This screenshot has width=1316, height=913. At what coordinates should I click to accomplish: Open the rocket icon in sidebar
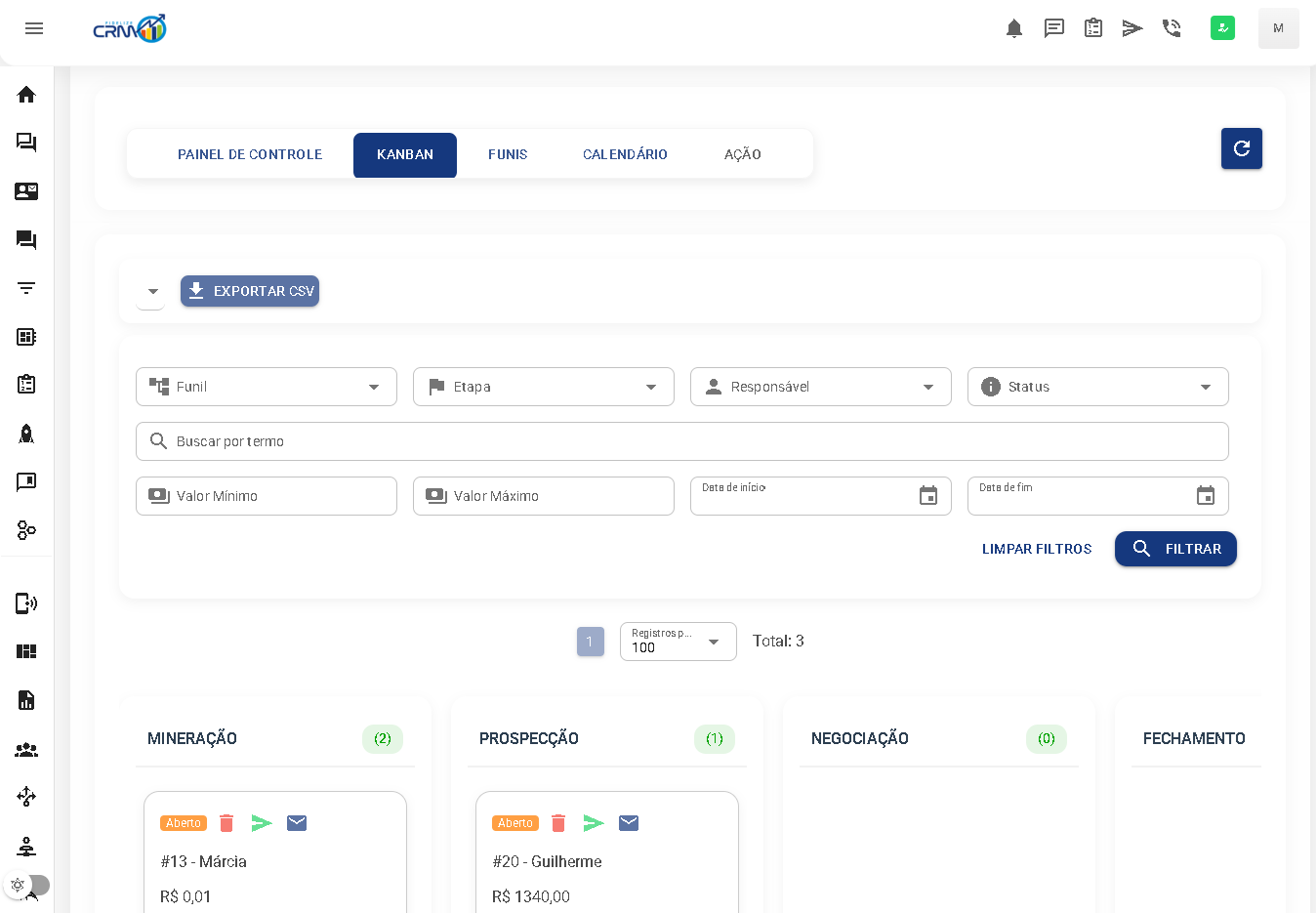click(x=26, y=434)
